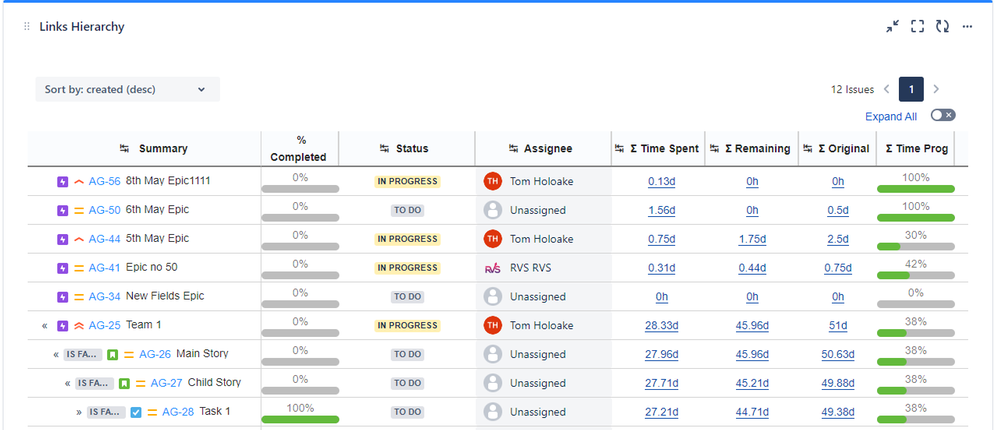This screenshot has height=430, width=999.
Task: Go to next page arrow
Action: click(936, 89)
